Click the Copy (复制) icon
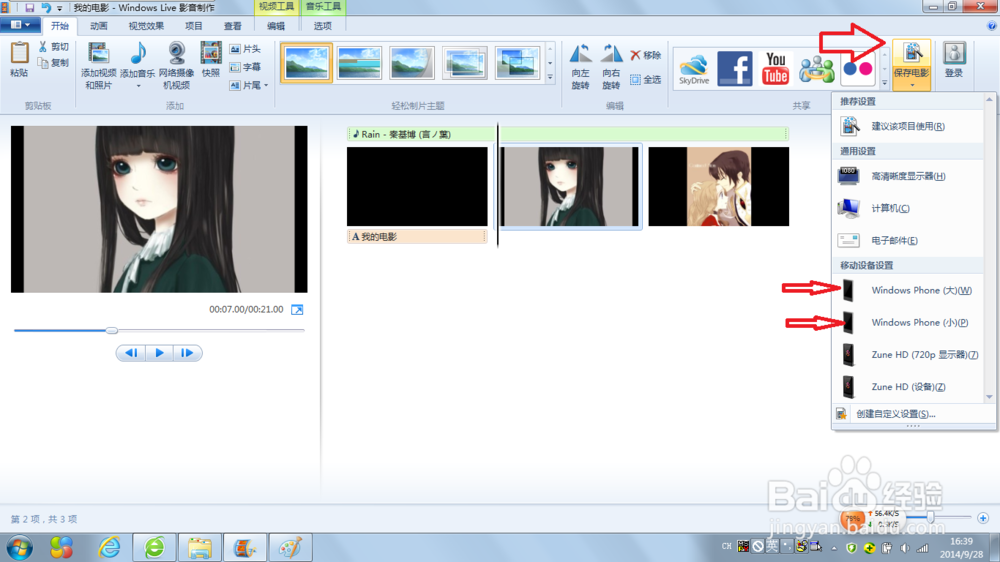Image resolution: width=1000 pixels, height=562 pixels. click(43, 63)
